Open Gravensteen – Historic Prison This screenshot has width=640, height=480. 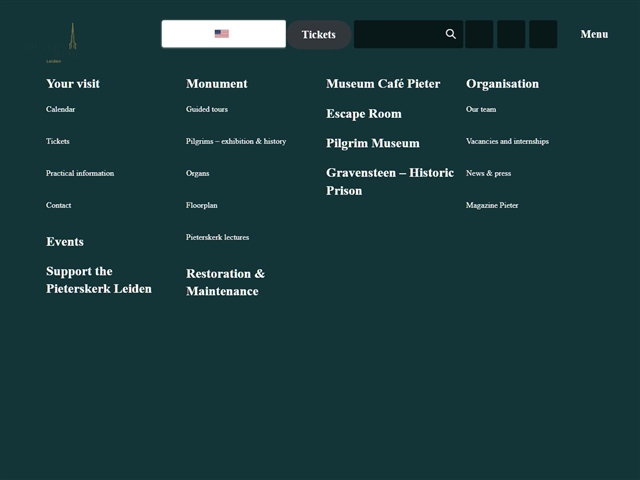[390, 182]
